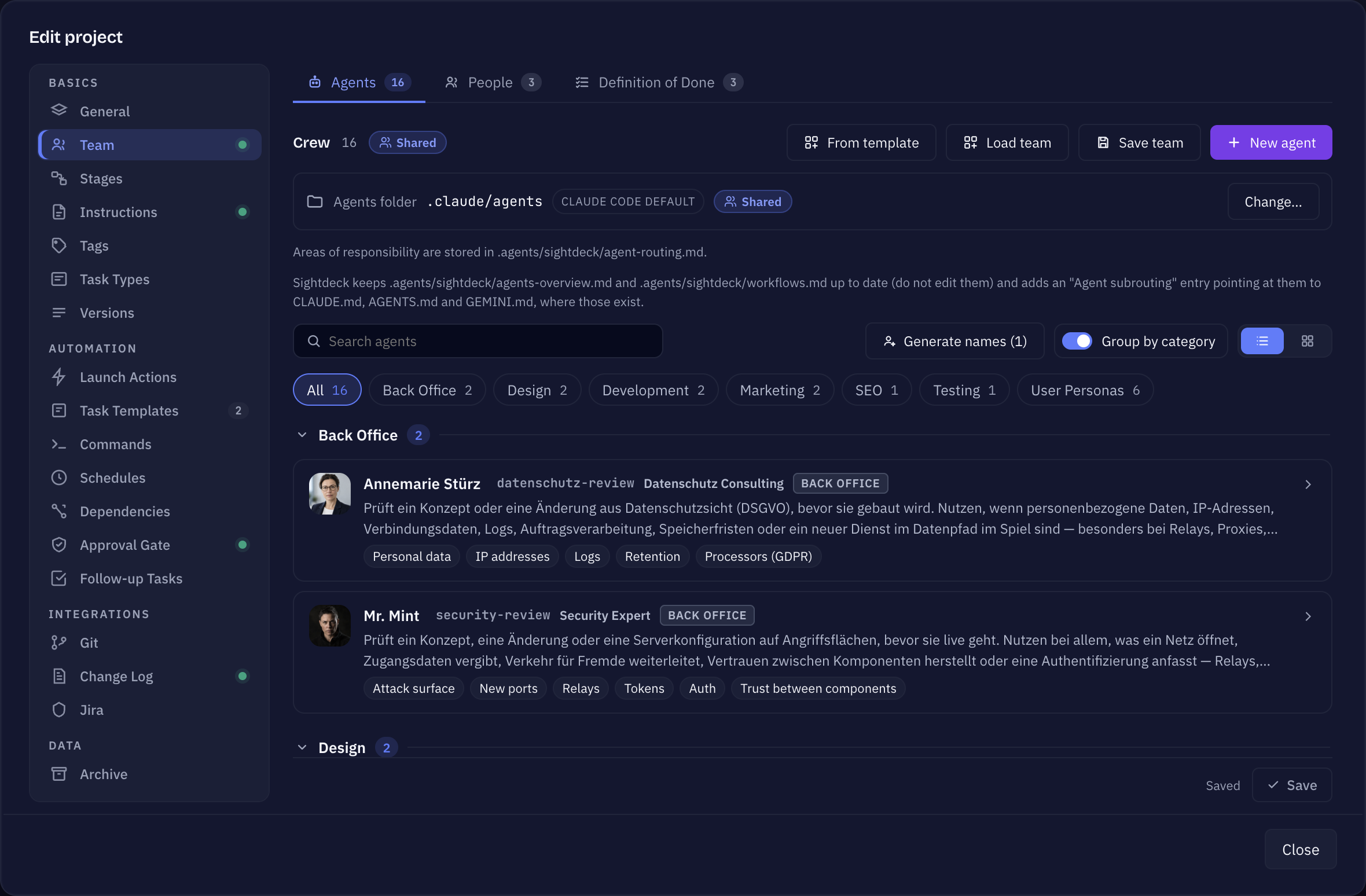
Task: Open Jira integration settings
Action: [149, 710]
